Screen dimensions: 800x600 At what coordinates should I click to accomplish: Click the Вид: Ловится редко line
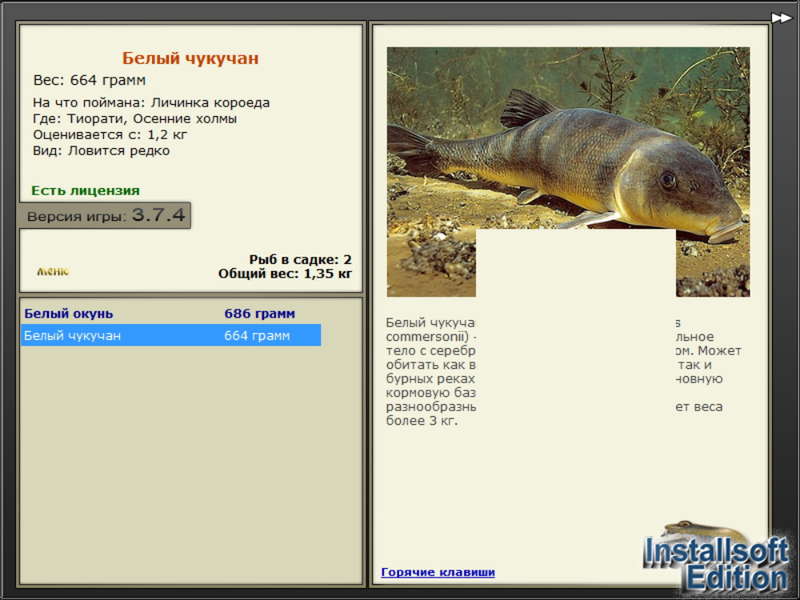pyautogui.click(x=101, y=151)
